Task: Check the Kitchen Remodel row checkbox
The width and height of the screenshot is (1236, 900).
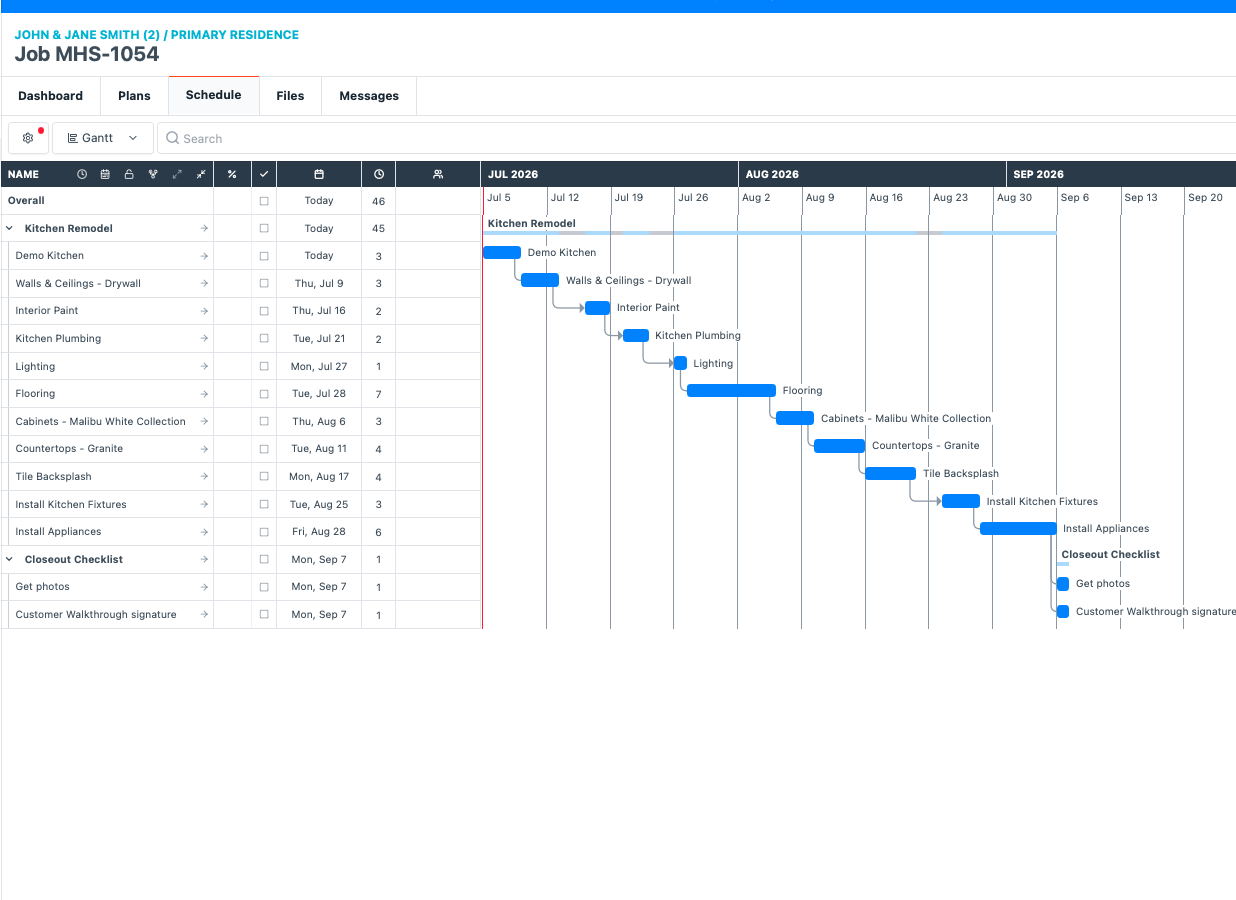Action: [x=264, y=229]
